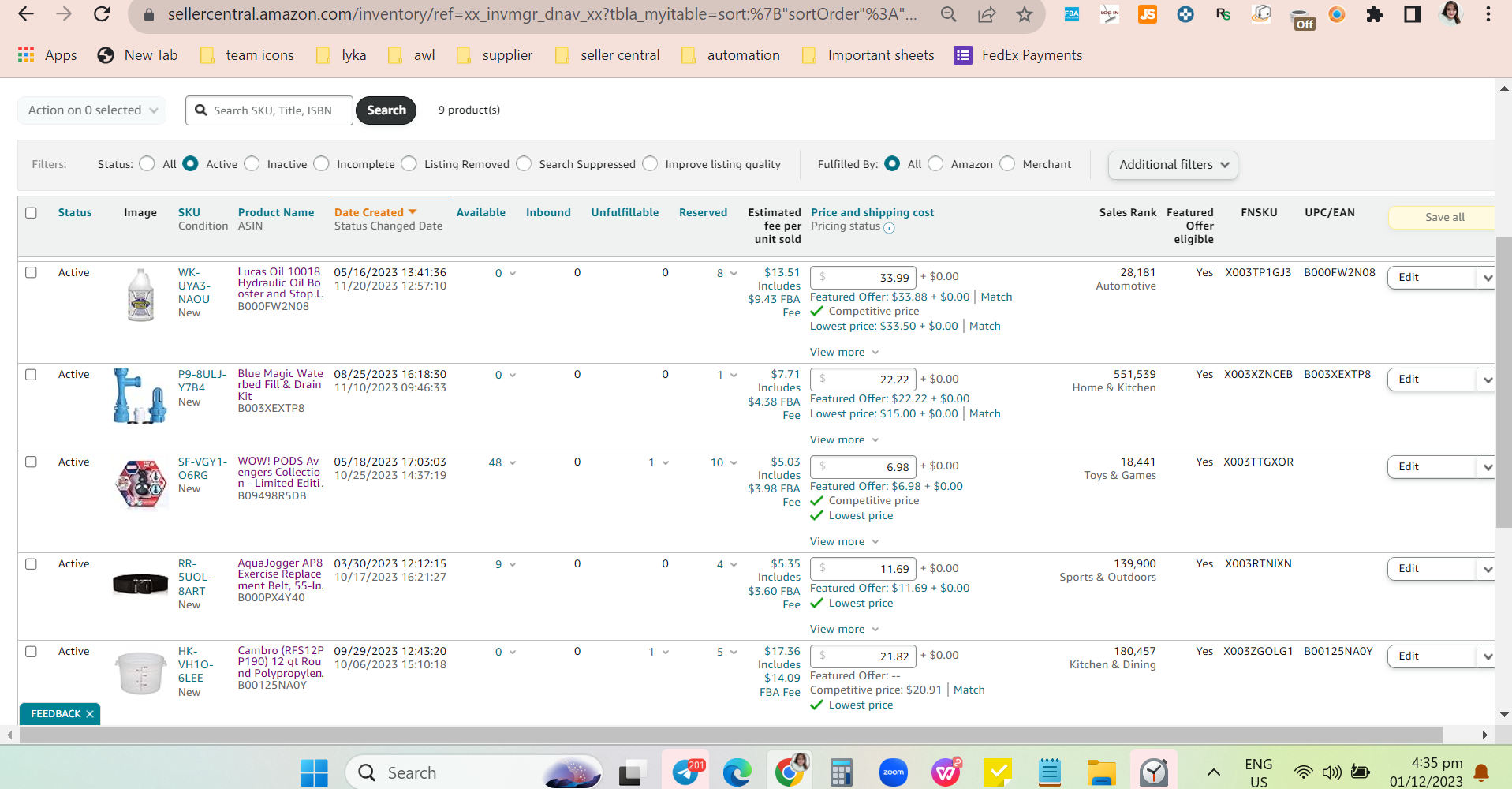The image size is (1512, 789).
Task: Click the Search button next to SKU field
Action: pyautogui.click(x=386, y=110)
